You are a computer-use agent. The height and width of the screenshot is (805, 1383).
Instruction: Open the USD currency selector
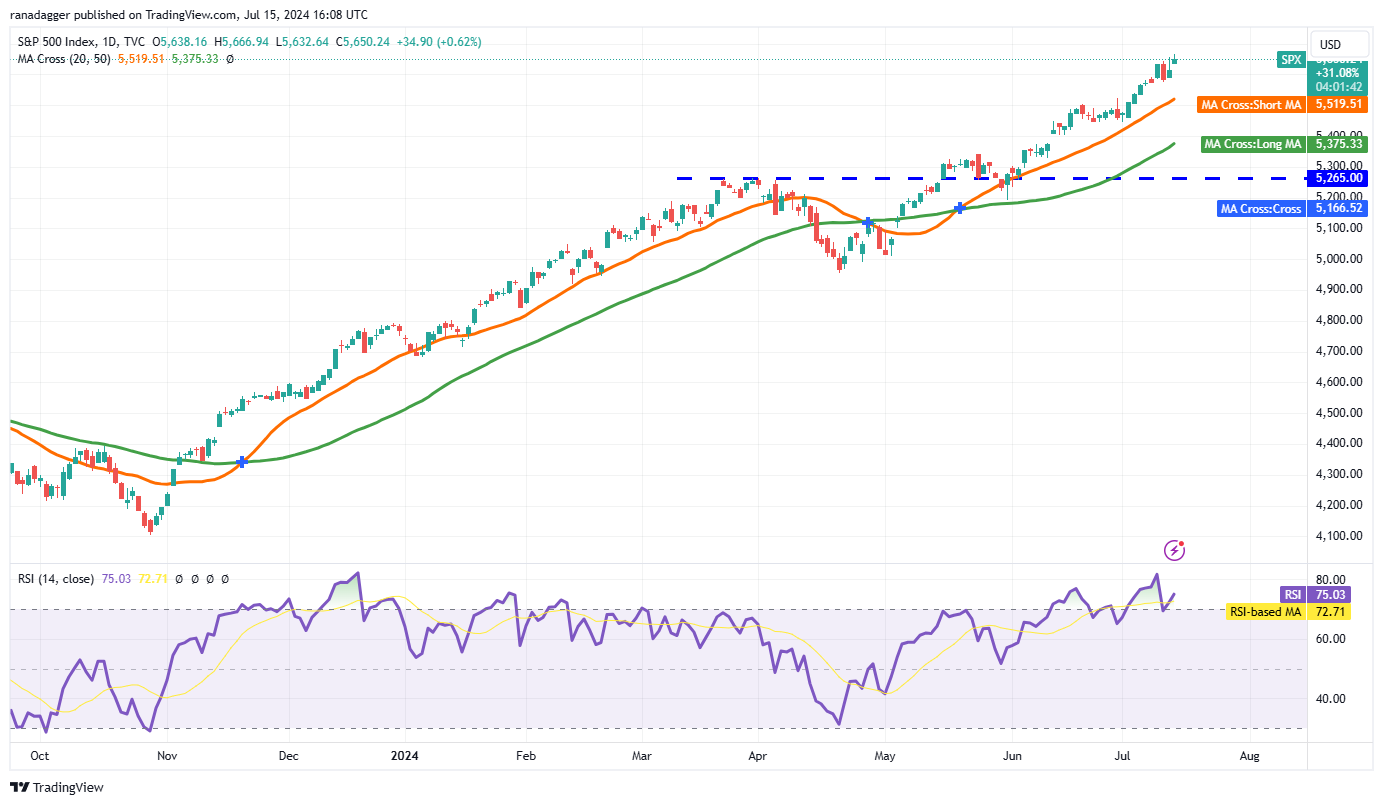pyautogui.click(x=1330, y=44)
